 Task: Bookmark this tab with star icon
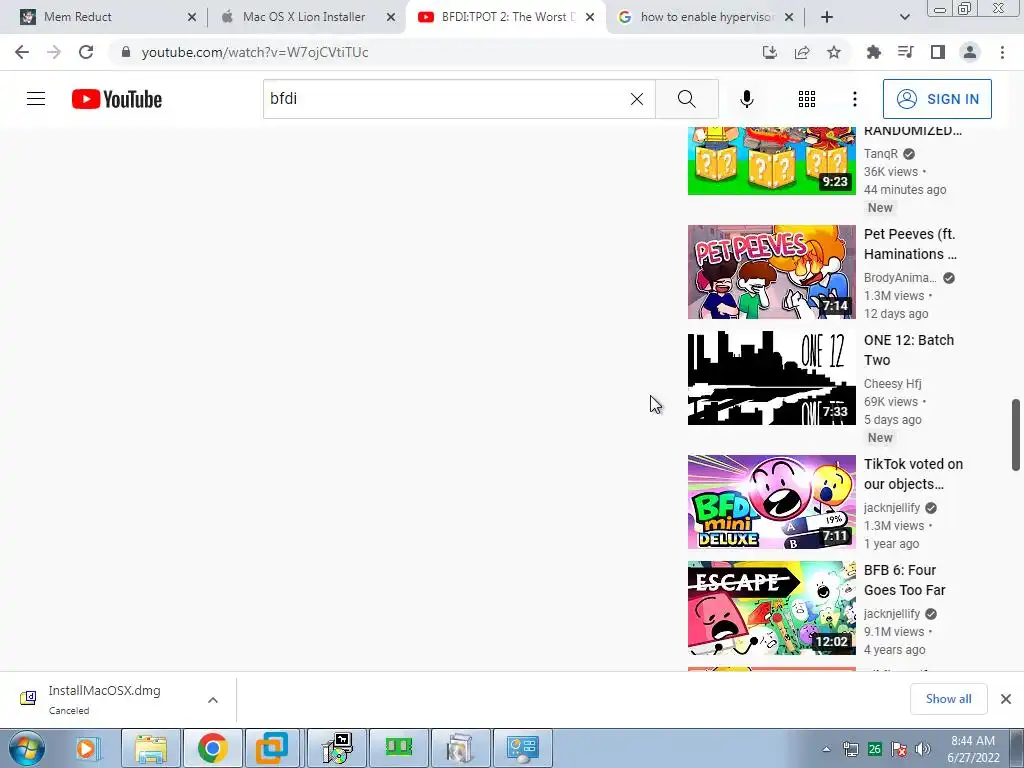tap(834, 52)
